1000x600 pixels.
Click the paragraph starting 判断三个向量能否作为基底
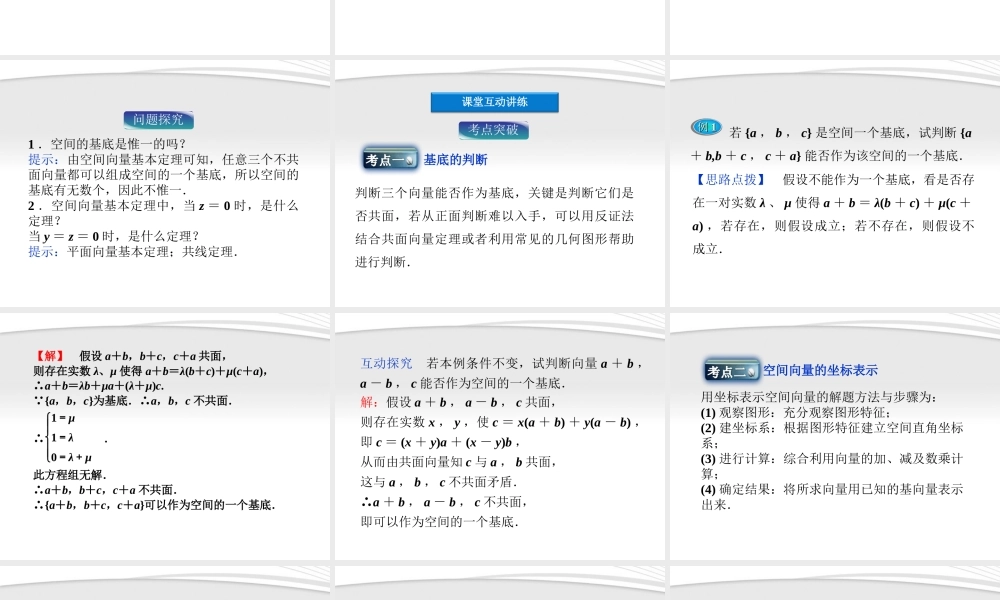coord(495,228)
